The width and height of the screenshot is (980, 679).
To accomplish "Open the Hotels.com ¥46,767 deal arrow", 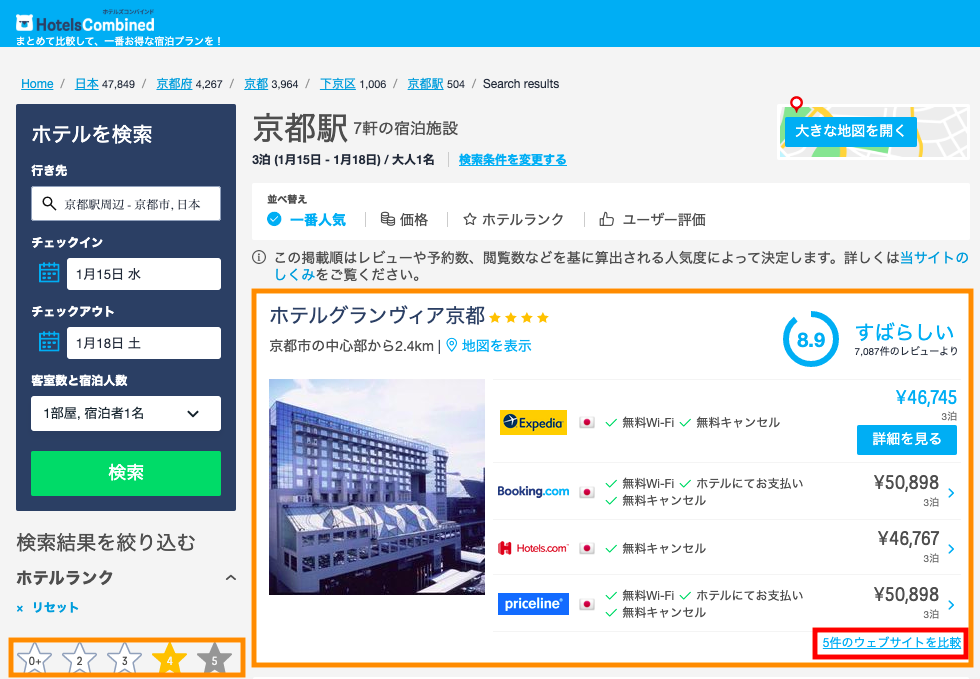I will point(951,549).
